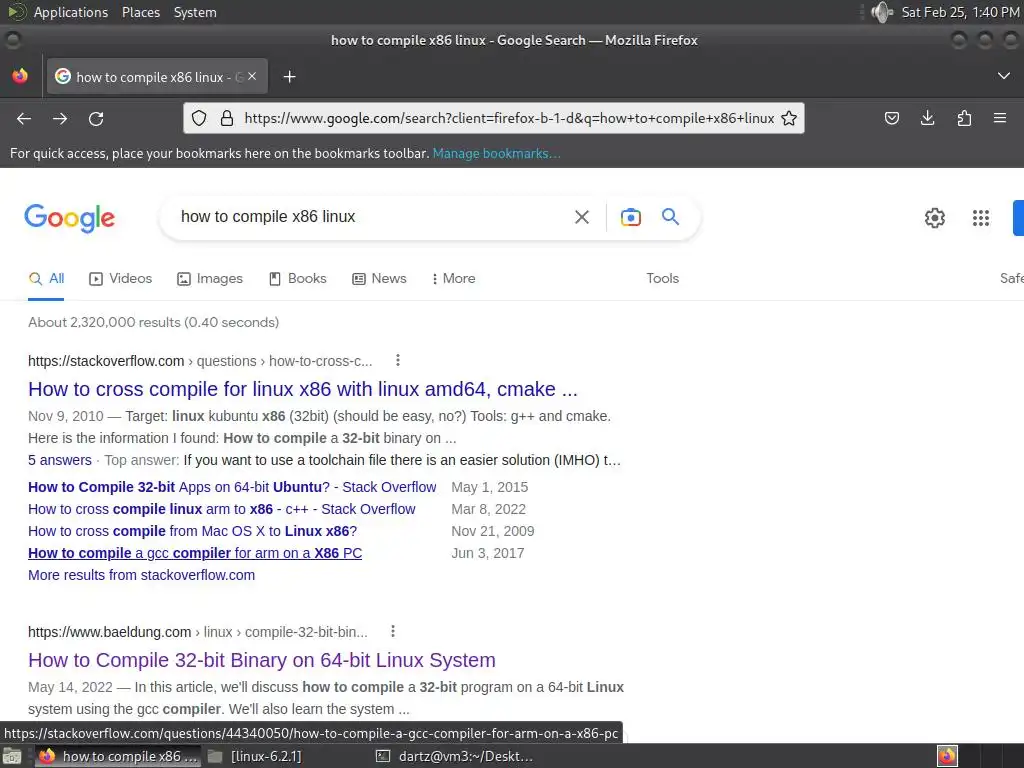
Task: Switch to dartz@vm3 terminal window
Action: [455, 756]
